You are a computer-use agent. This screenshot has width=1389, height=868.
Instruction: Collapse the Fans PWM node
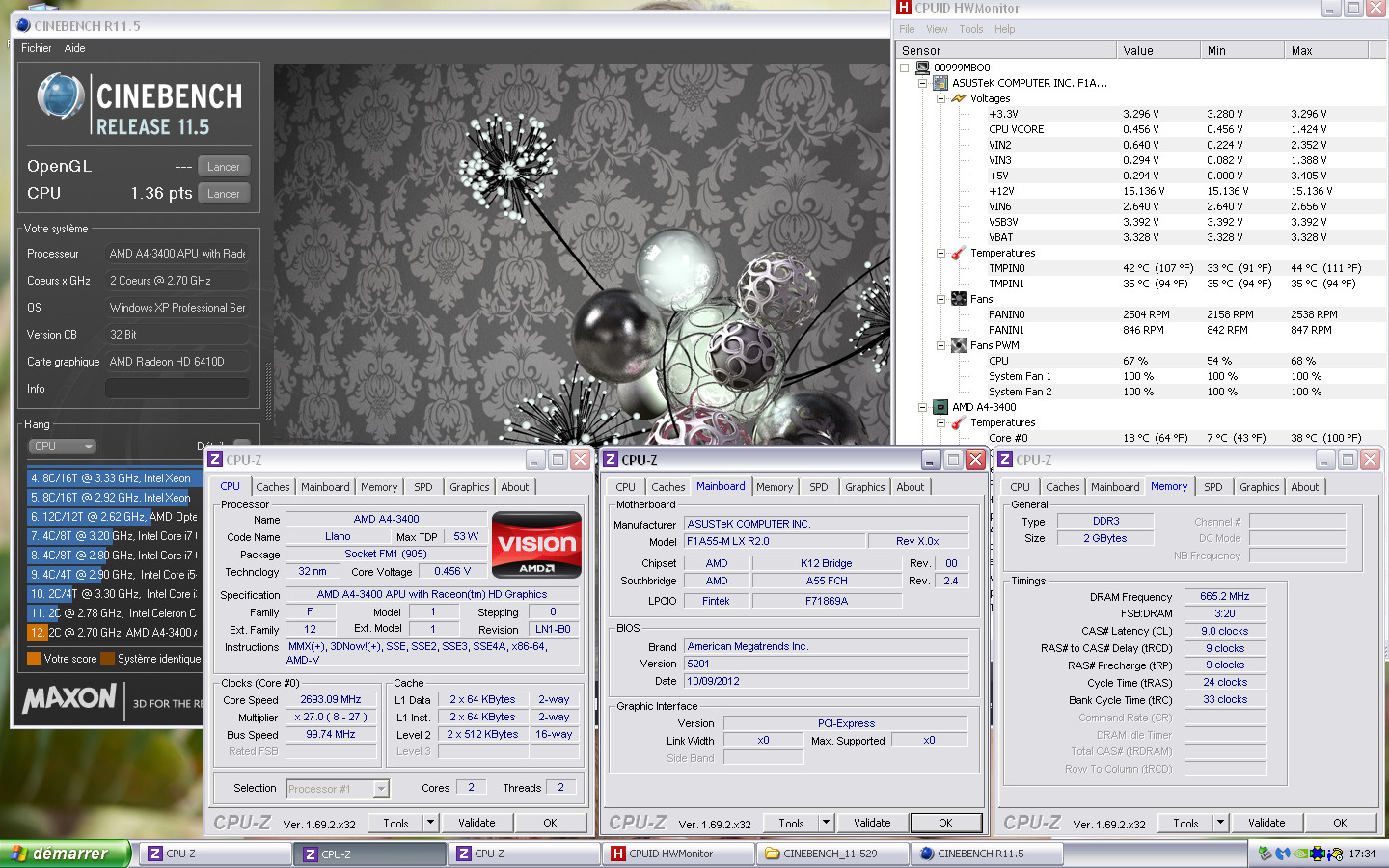pyautogui.click(x=940, y=345)
